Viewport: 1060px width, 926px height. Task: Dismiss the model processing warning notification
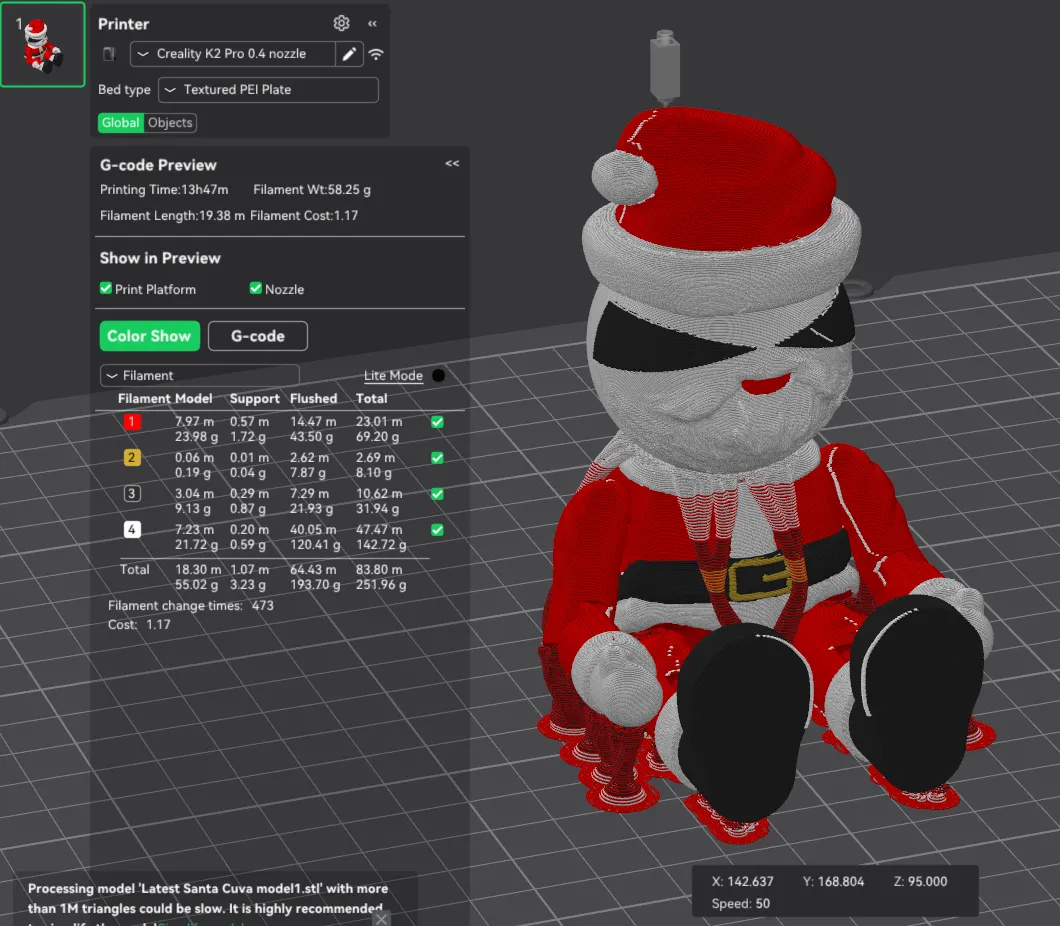[x=381, y=918]
